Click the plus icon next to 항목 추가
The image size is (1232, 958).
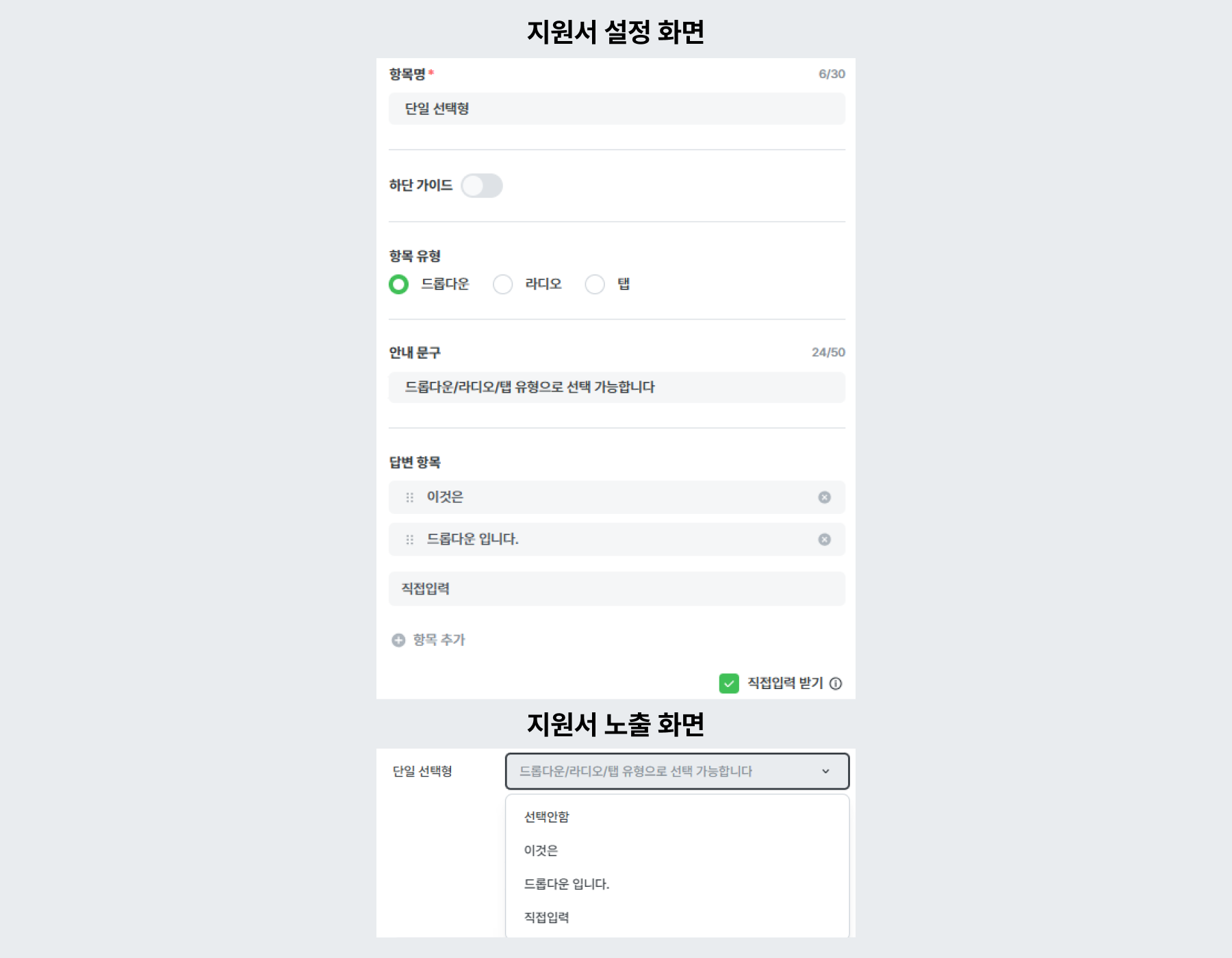click(398, 640)
